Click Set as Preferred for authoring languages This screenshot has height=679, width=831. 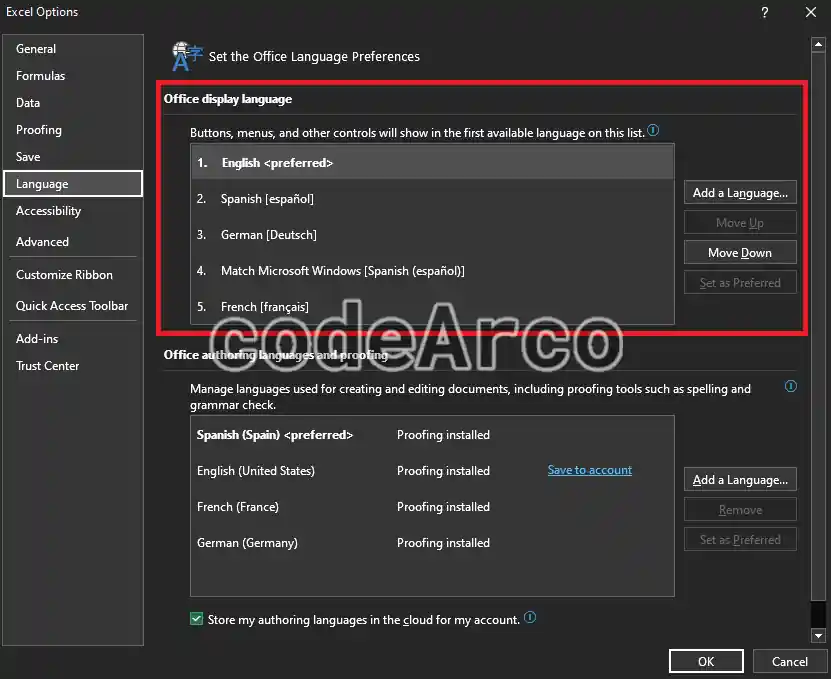740,540
